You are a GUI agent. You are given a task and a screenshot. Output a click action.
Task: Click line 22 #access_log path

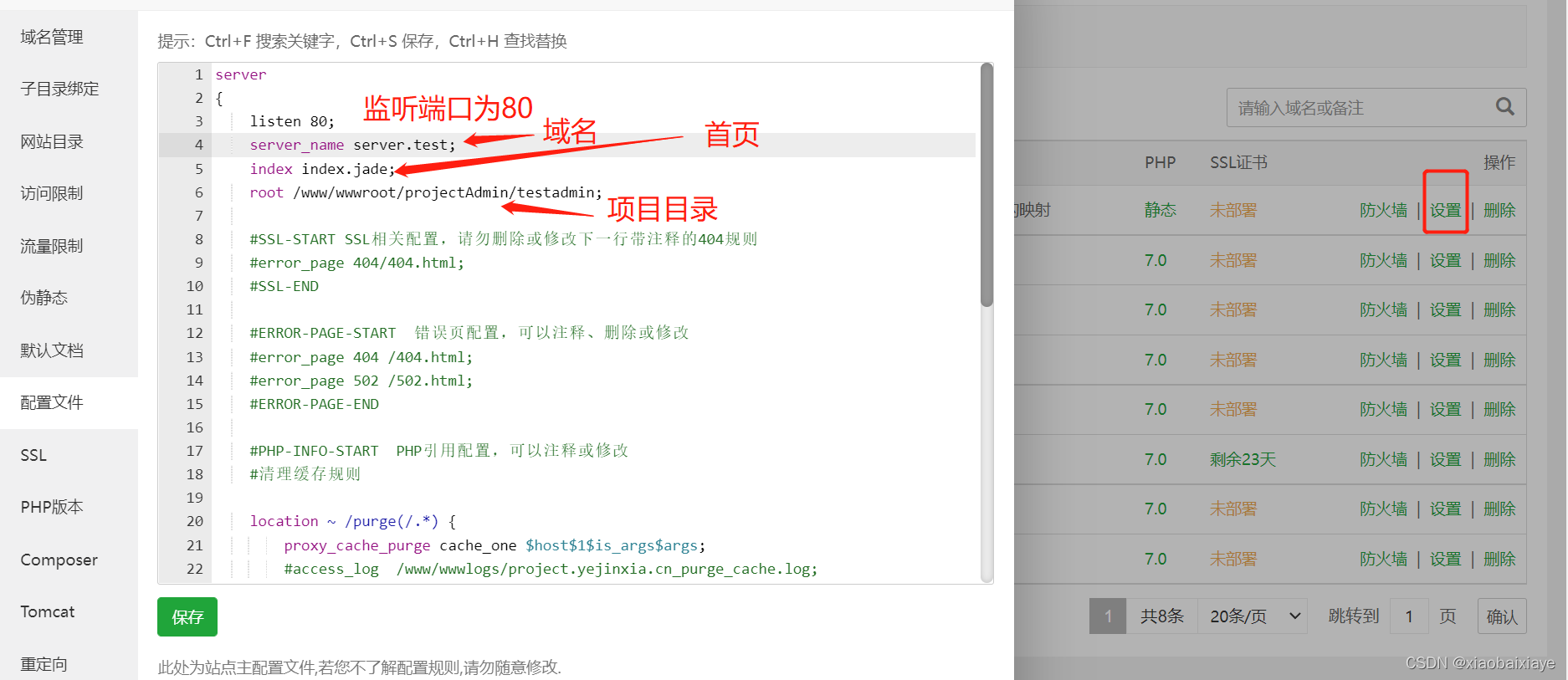pyautogui.click(x=551, y=569)
